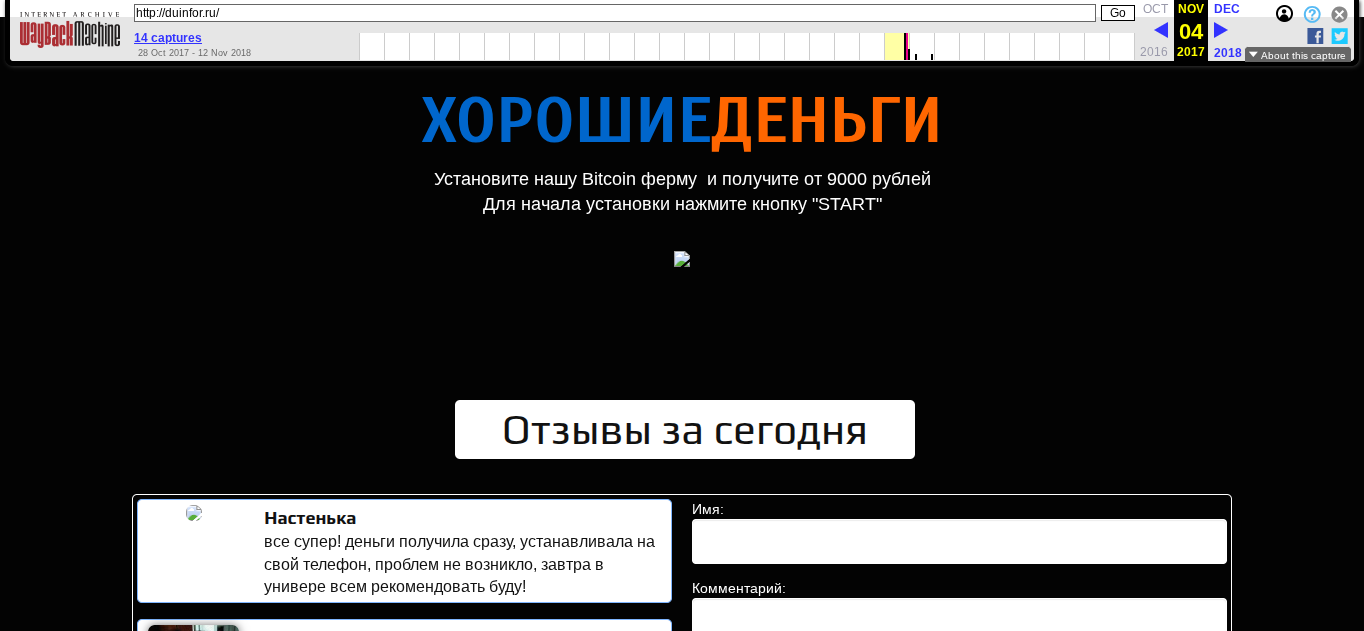Click the NOV month label
This screenshot has height=631, width=1364.
tap(1191, 9)
